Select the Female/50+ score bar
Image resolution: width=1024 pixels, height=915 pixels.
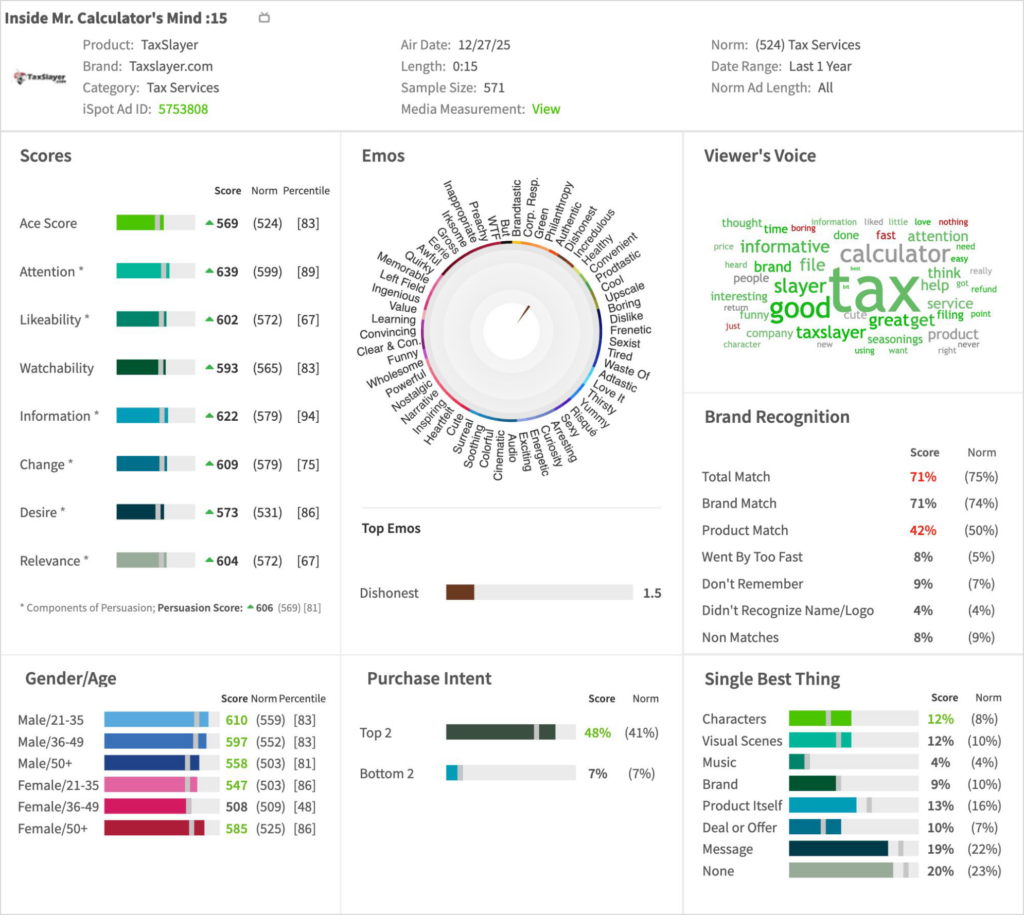[156, 828]
